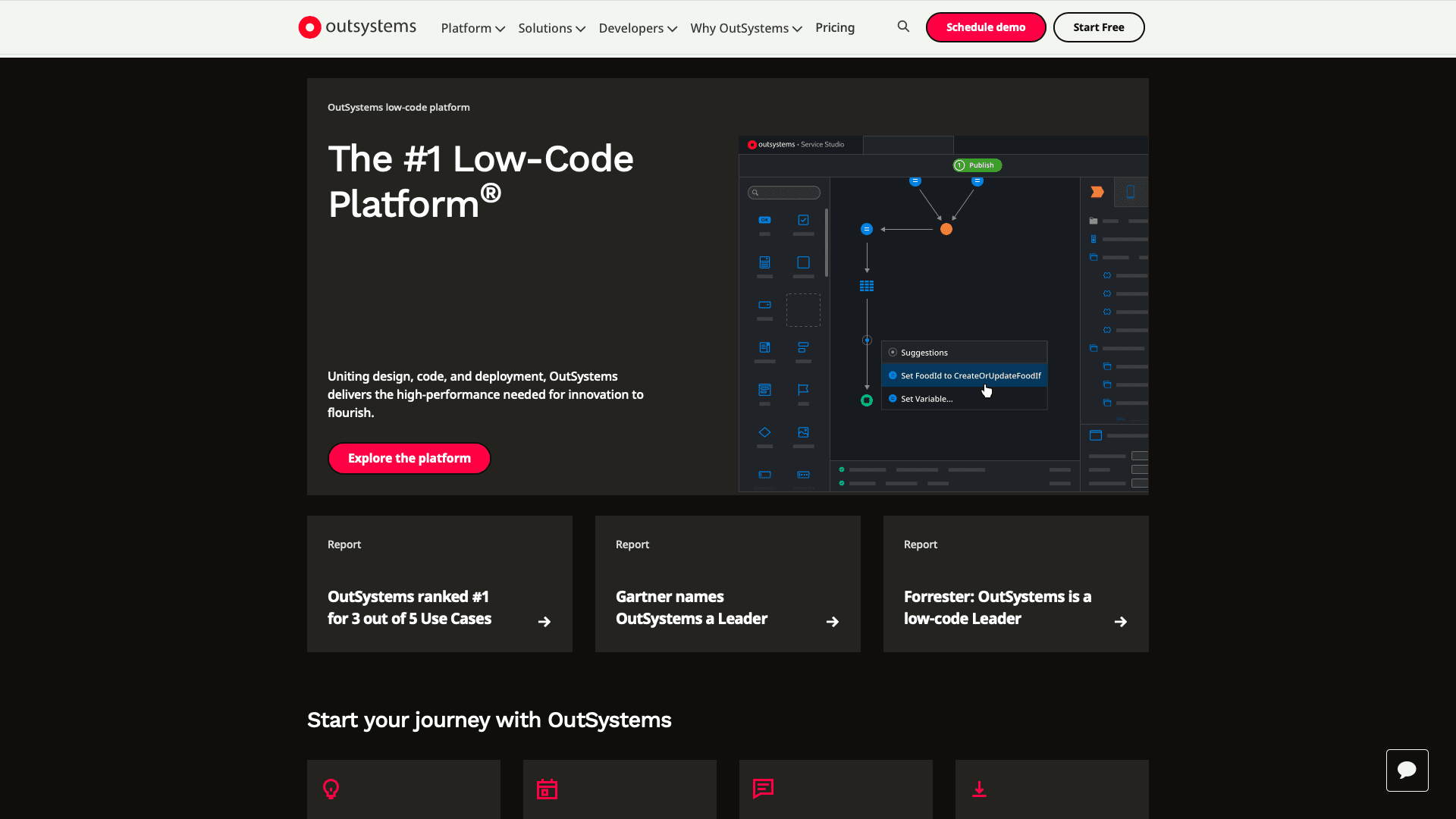
Task: Expand the Platform menu
Action: [x=473, y=28]
